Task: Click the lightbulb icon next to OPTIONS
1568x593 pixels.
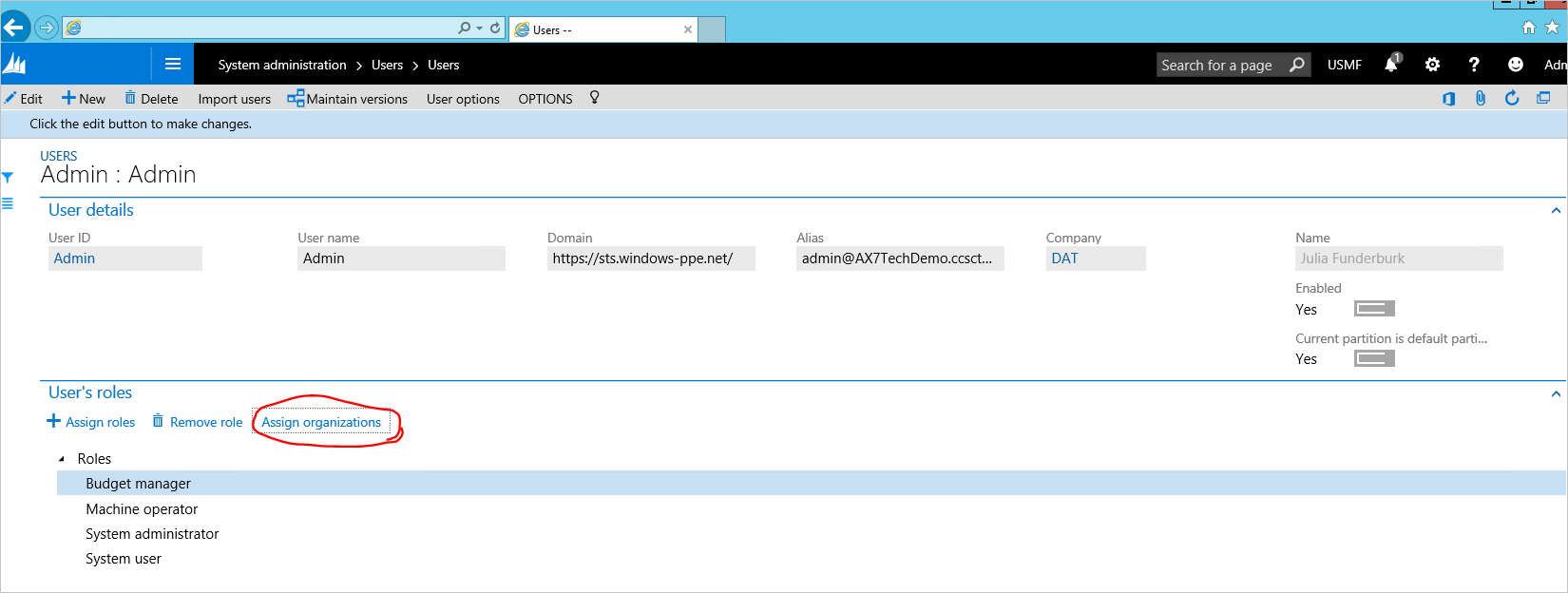Action: point(595,97)
